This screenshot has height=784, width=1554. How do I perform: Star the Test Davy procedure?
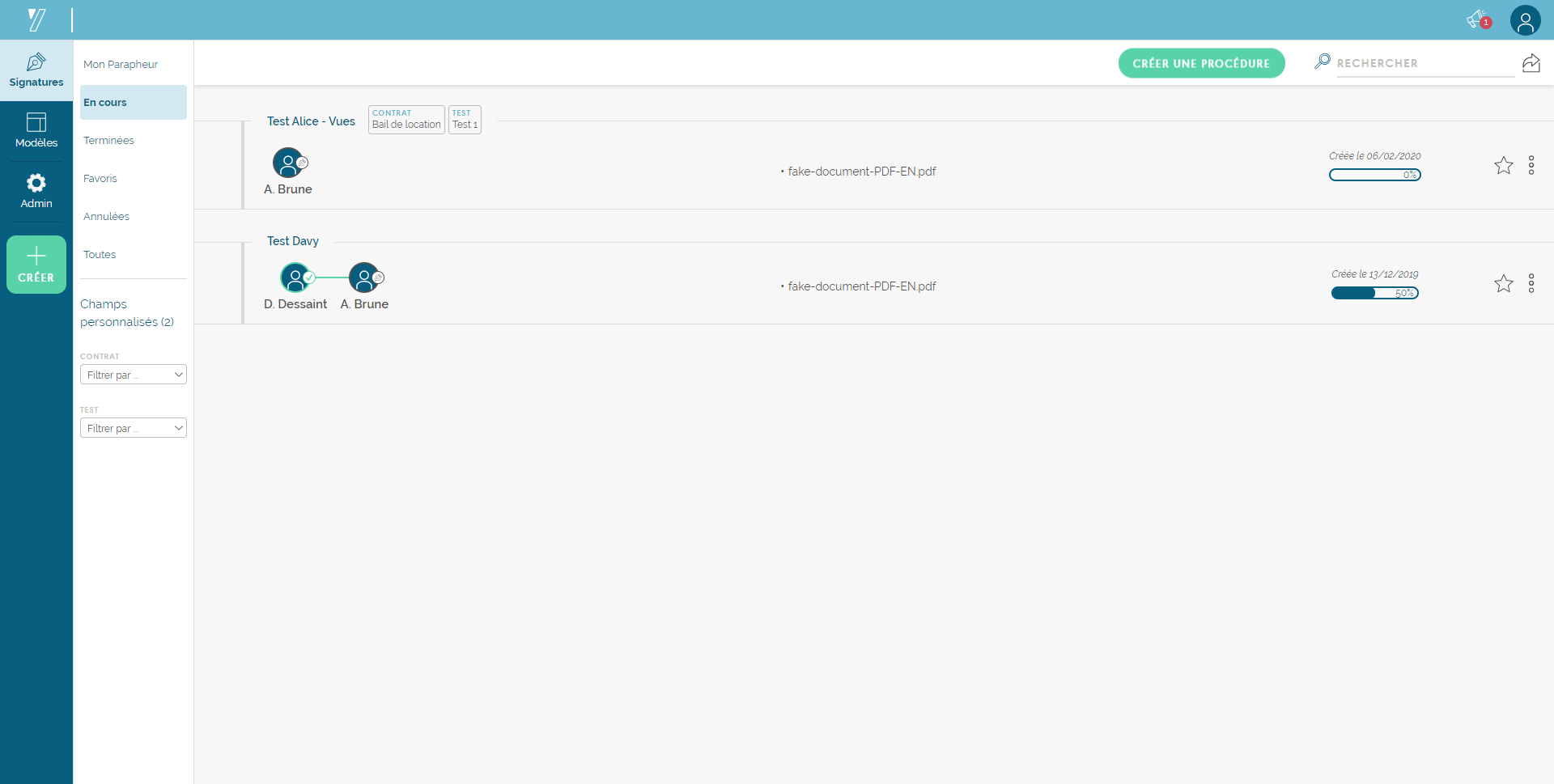pyautogui.click(x=1503, y=283)
